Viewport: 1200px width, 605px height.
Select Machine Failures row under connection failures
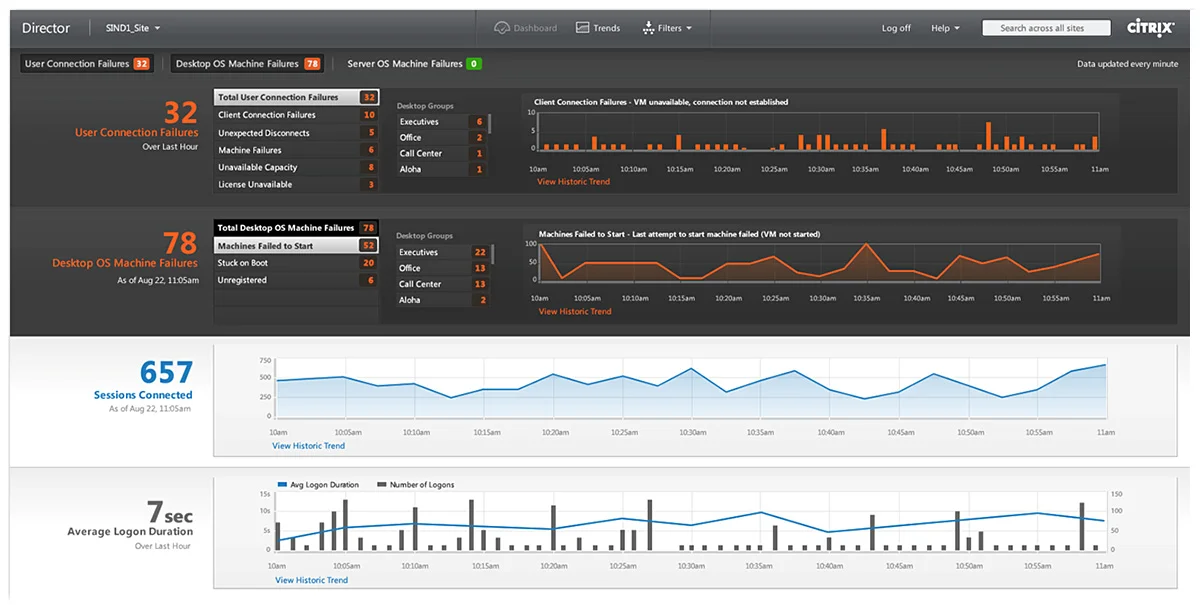(x=296, y=150)
